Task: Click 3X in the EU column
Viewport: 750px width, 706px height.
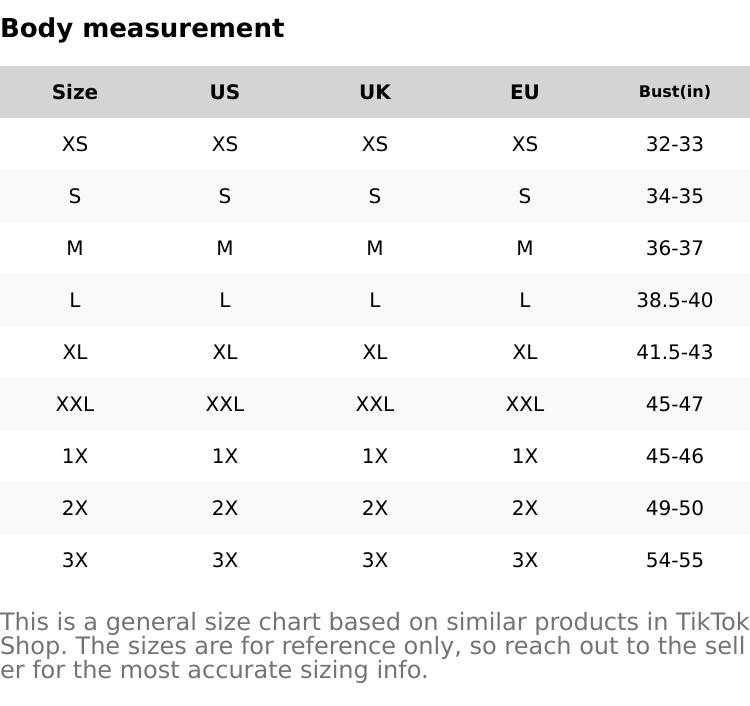Action: [525, 560]
